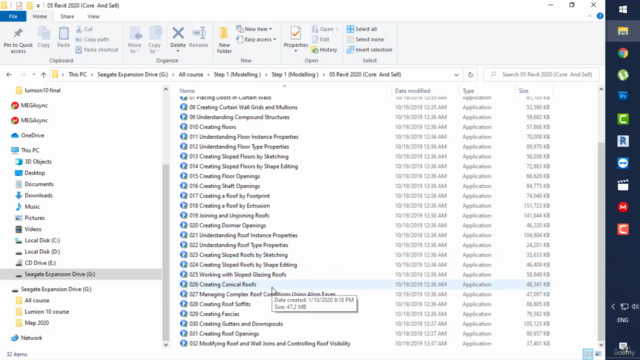
Task: Show hidden tray icons chevron
Action: pyautogui.click(x=613, y=307)
